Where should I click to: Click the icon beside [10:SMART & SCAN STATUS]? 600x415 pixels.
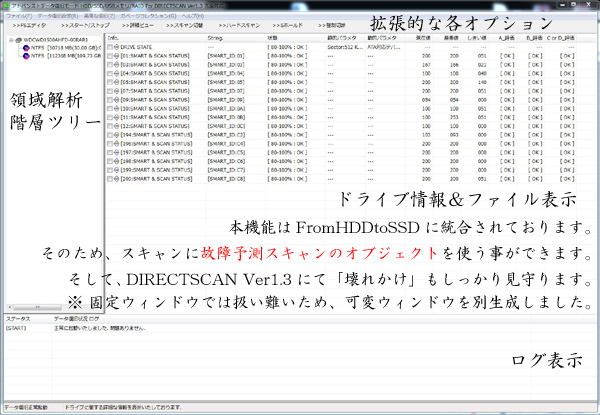point(116,109)
